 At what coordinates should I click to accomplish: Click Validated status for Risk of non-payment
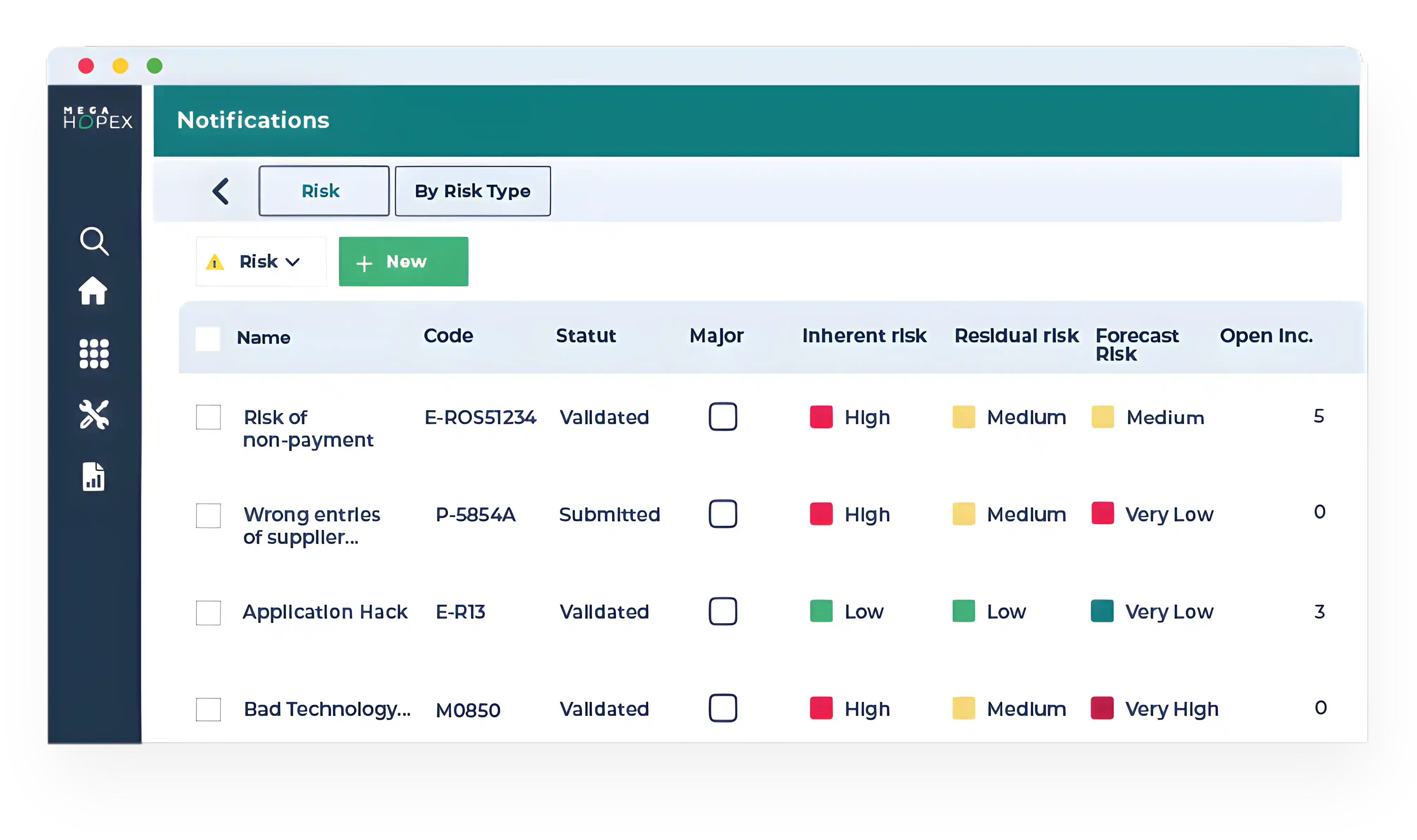[x=604, y=417]
